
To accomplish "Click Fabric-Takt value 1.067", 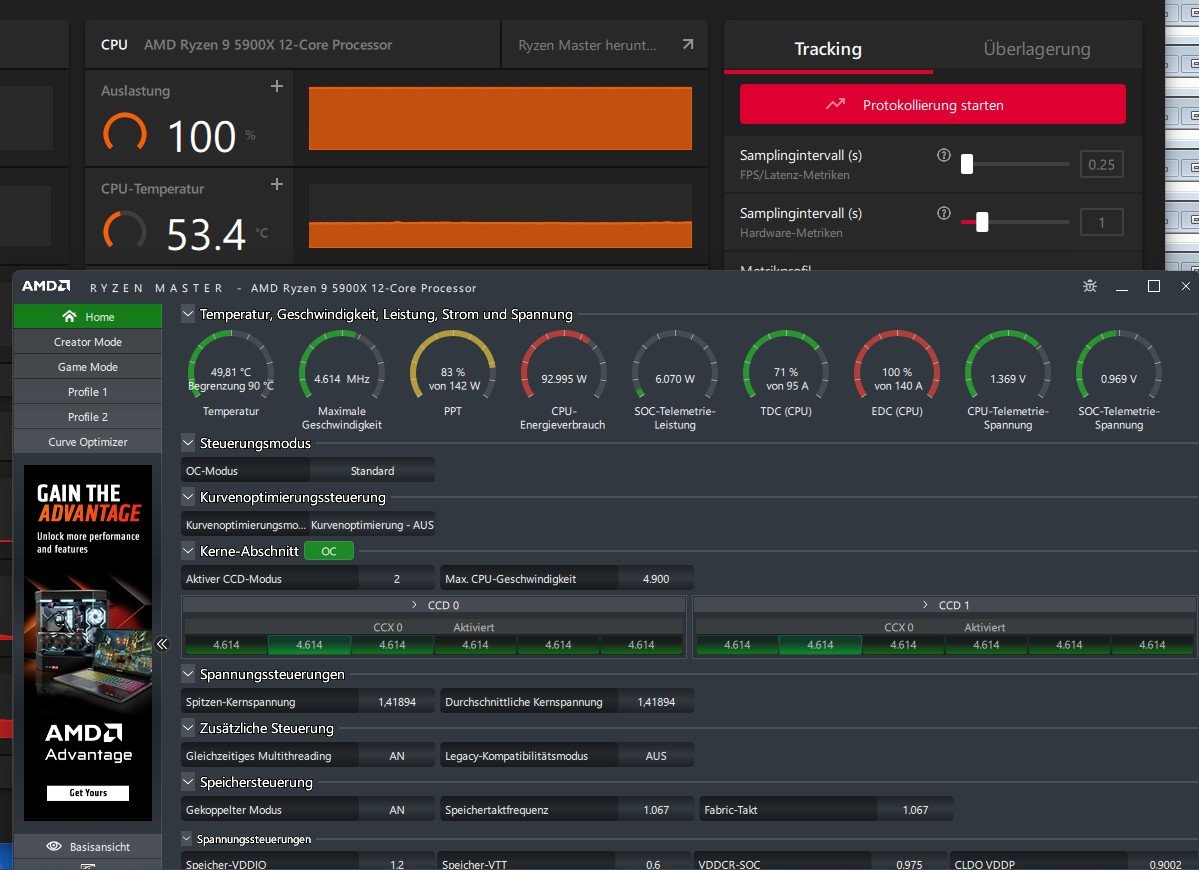I will click(x=915, y=810).
